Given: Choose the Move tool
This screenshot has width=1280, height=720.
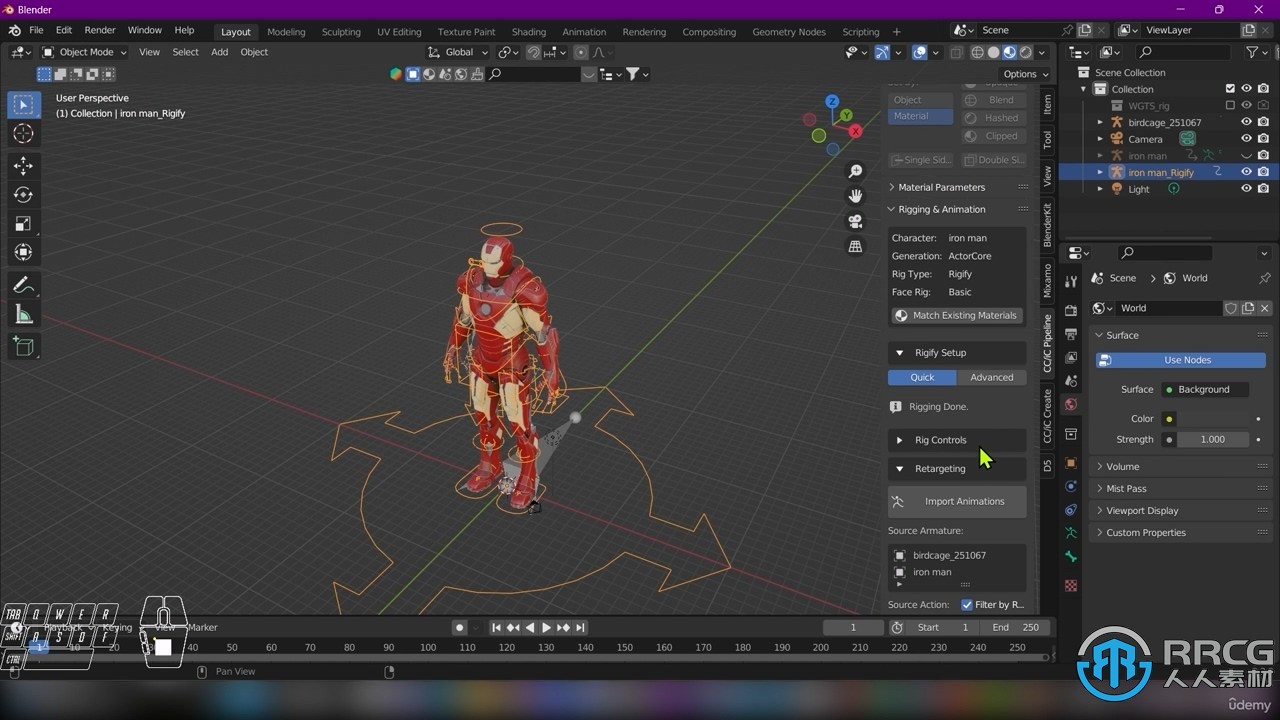Looking at the screenshot, I should 24,166.
